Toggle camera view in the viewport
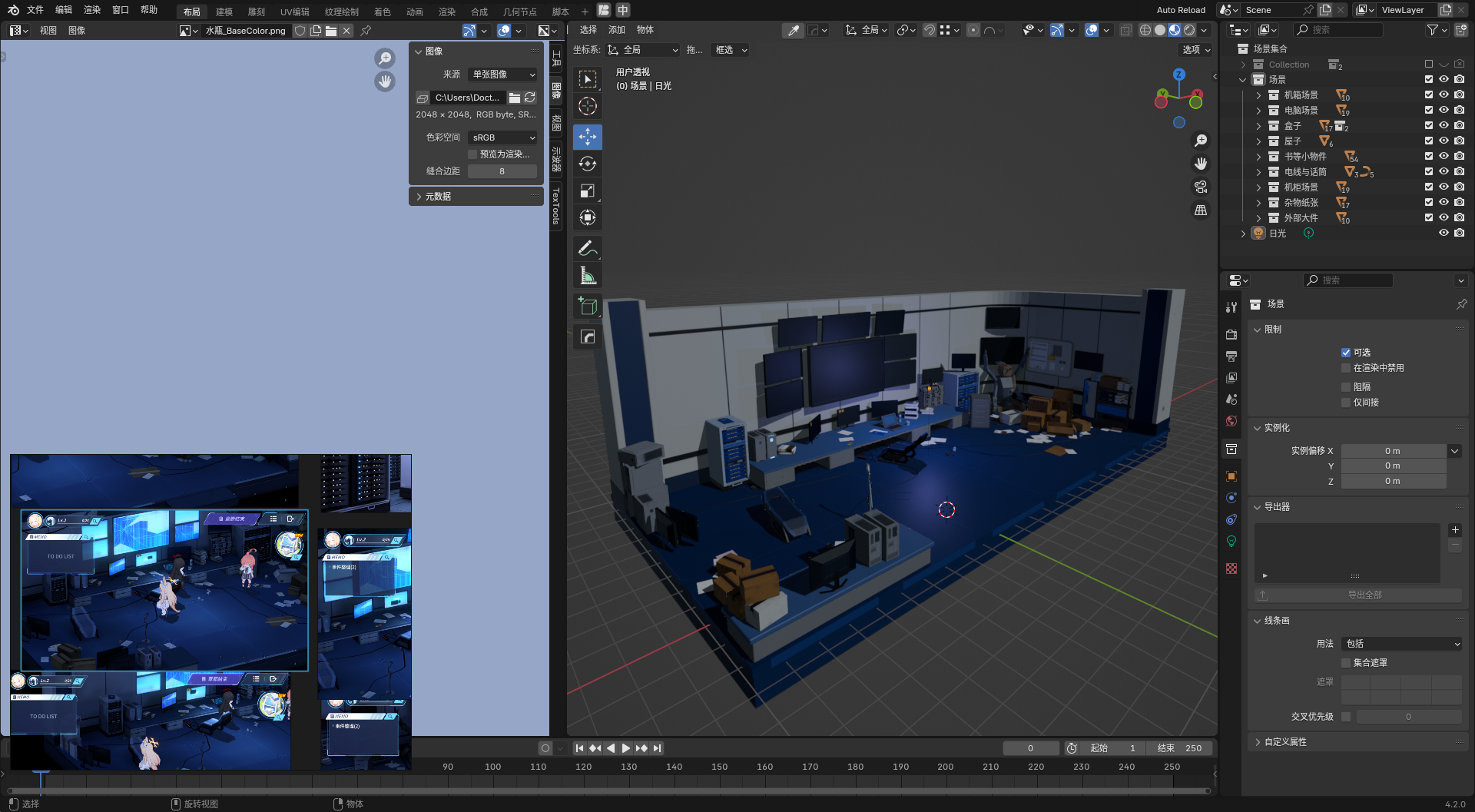Image resolution: width=1475 pixels, height=812 pixels. coord(1200,187)
